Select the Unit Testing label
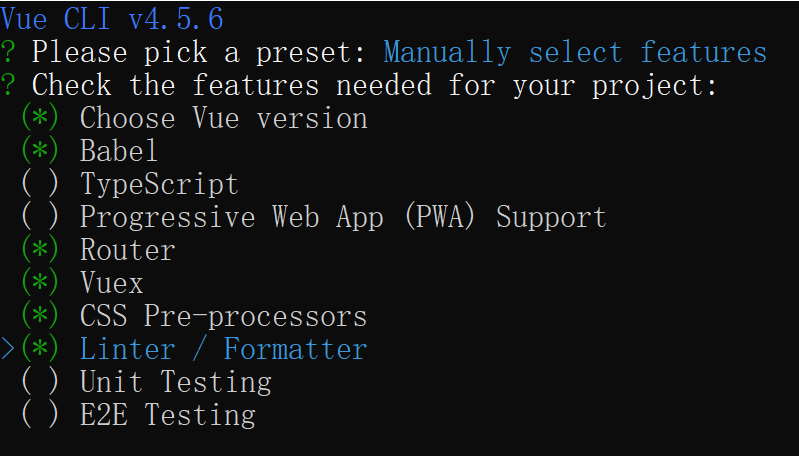Image resolution: width=799 pixels, height=456 pixels. click(x=175, y=382)
